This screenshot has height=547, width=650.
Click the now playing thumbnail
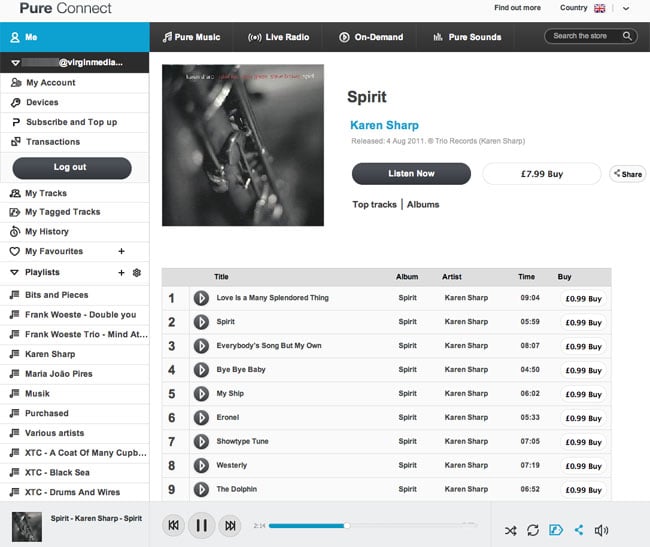27,527
